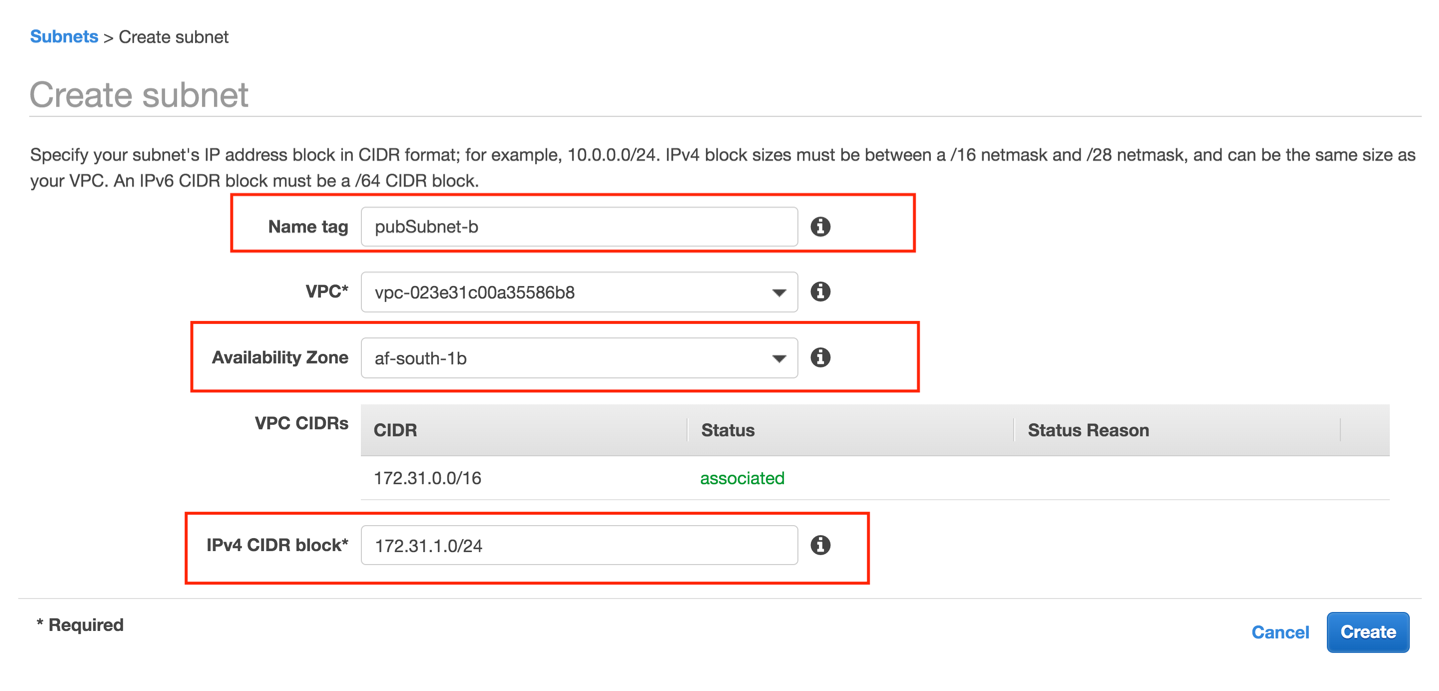
Task: Click the Create subnet breadcrumb text
Action: [174, 37]
